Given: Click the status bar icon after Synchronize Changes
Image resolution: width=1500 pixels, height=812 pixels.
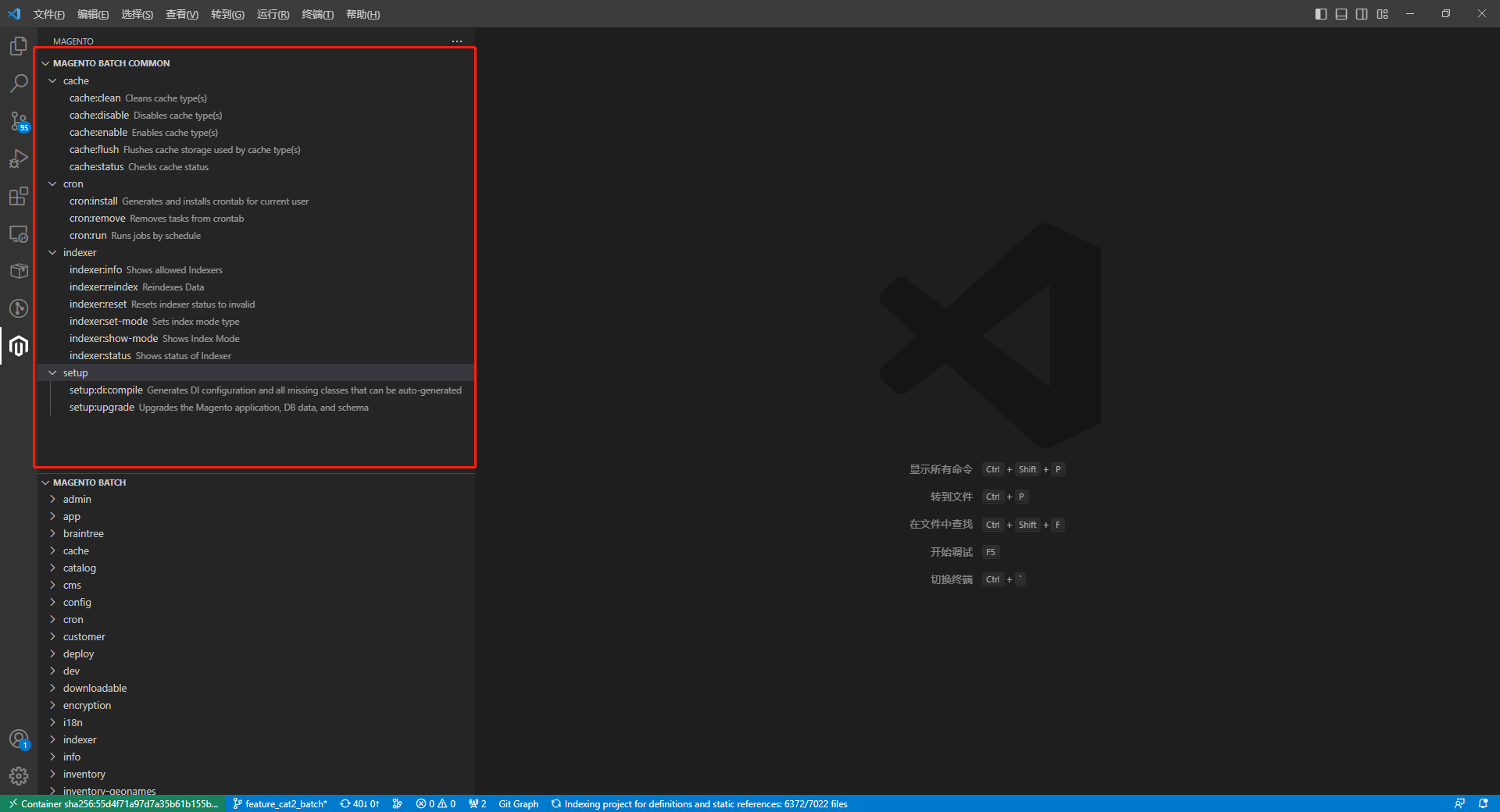Looking at the screenshot, I should [398, 803].
